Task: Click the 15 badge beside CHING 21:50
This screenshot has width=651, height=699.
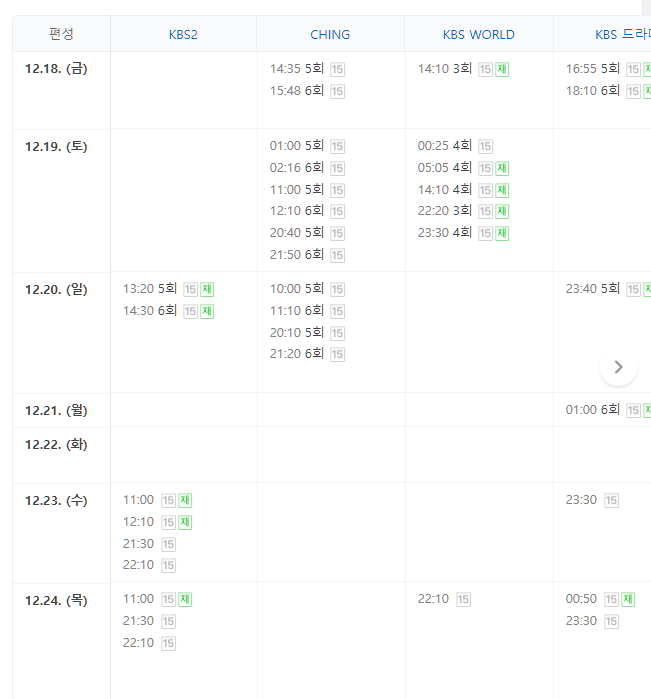Action: [338, 255]
